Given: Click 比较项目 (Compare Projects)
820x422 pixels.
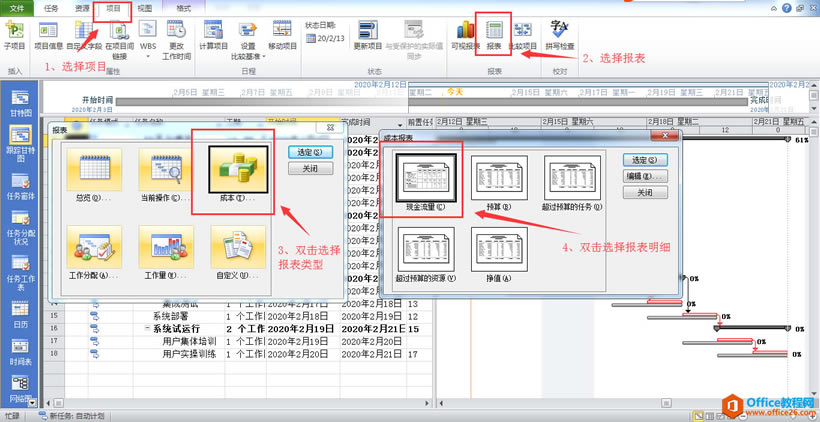Looking at the screenshot, I should [522, 36].
